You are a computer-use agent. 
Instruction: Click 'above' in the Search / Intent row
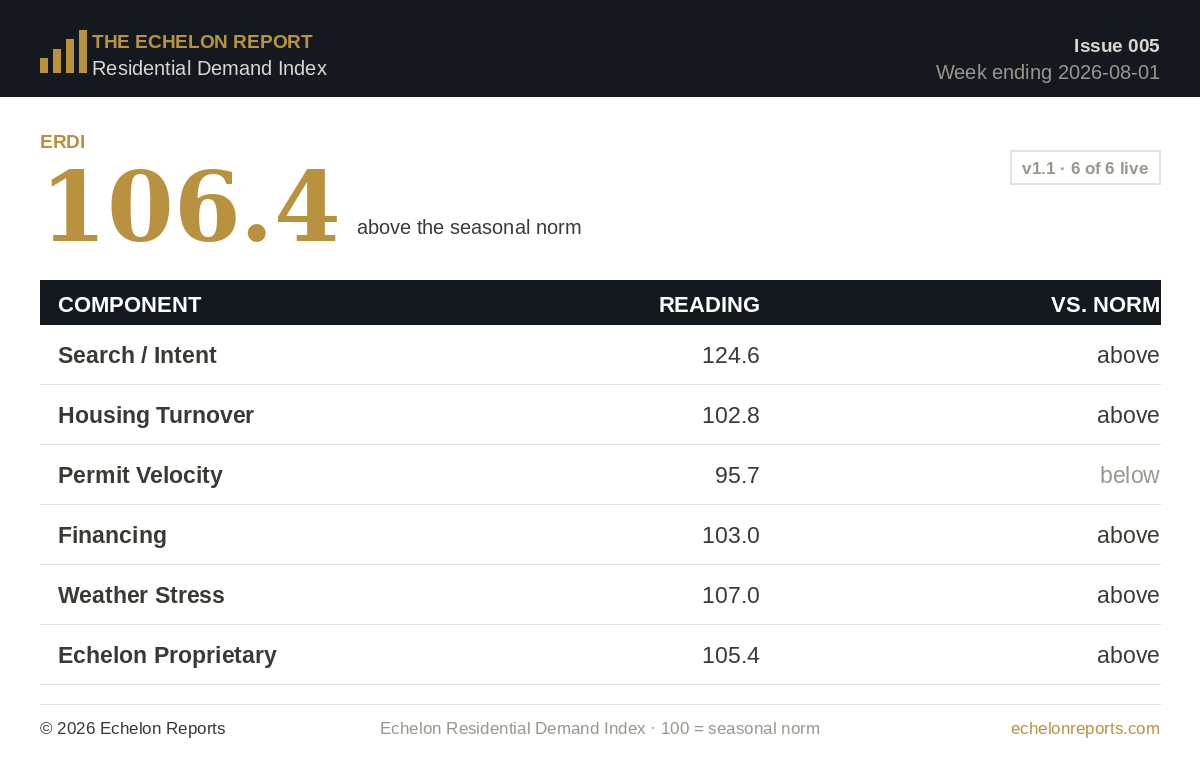tap(1128, 355)
